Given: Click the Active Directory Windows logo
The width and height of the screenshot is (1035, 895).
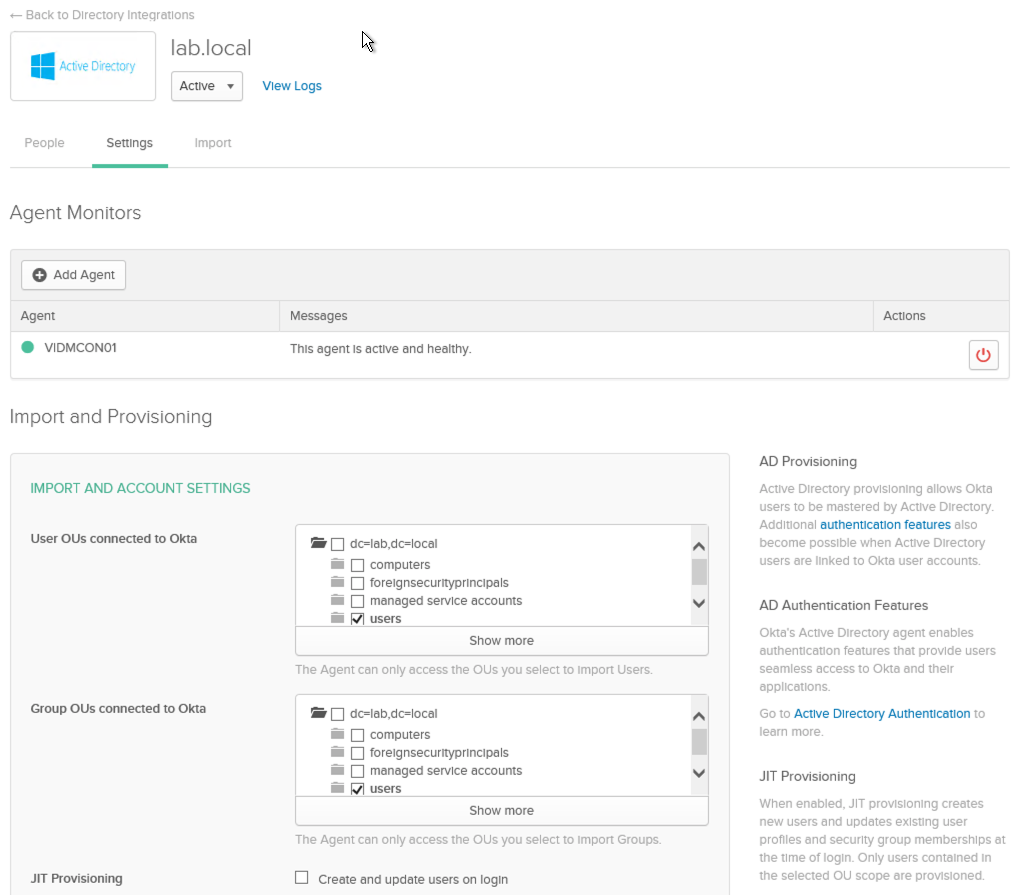Looking at the screenshot, I should [42, 67].
